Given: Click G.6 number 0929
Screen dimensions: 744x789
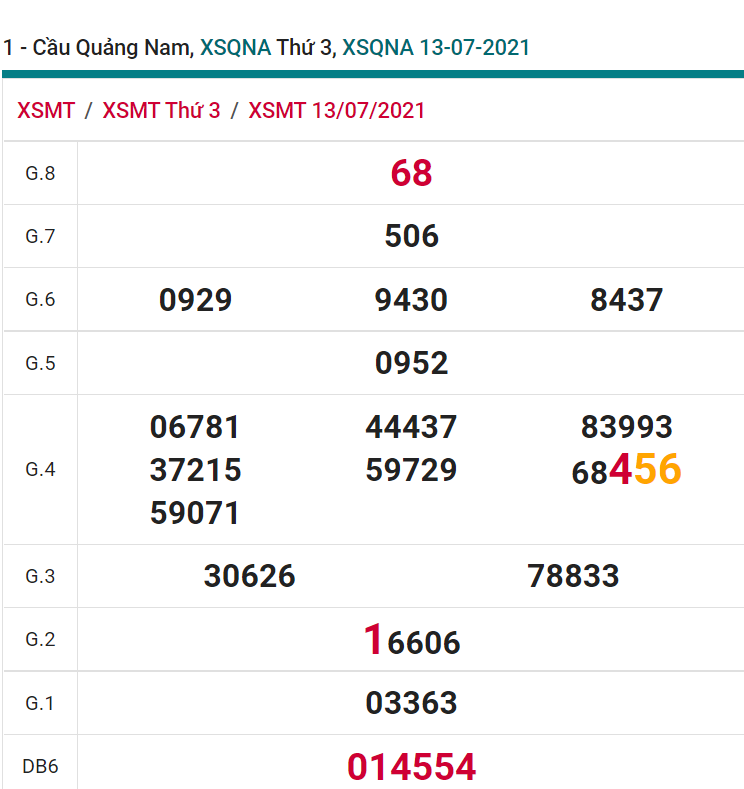Looking at the screenshot, I should (x=196, y=300).
